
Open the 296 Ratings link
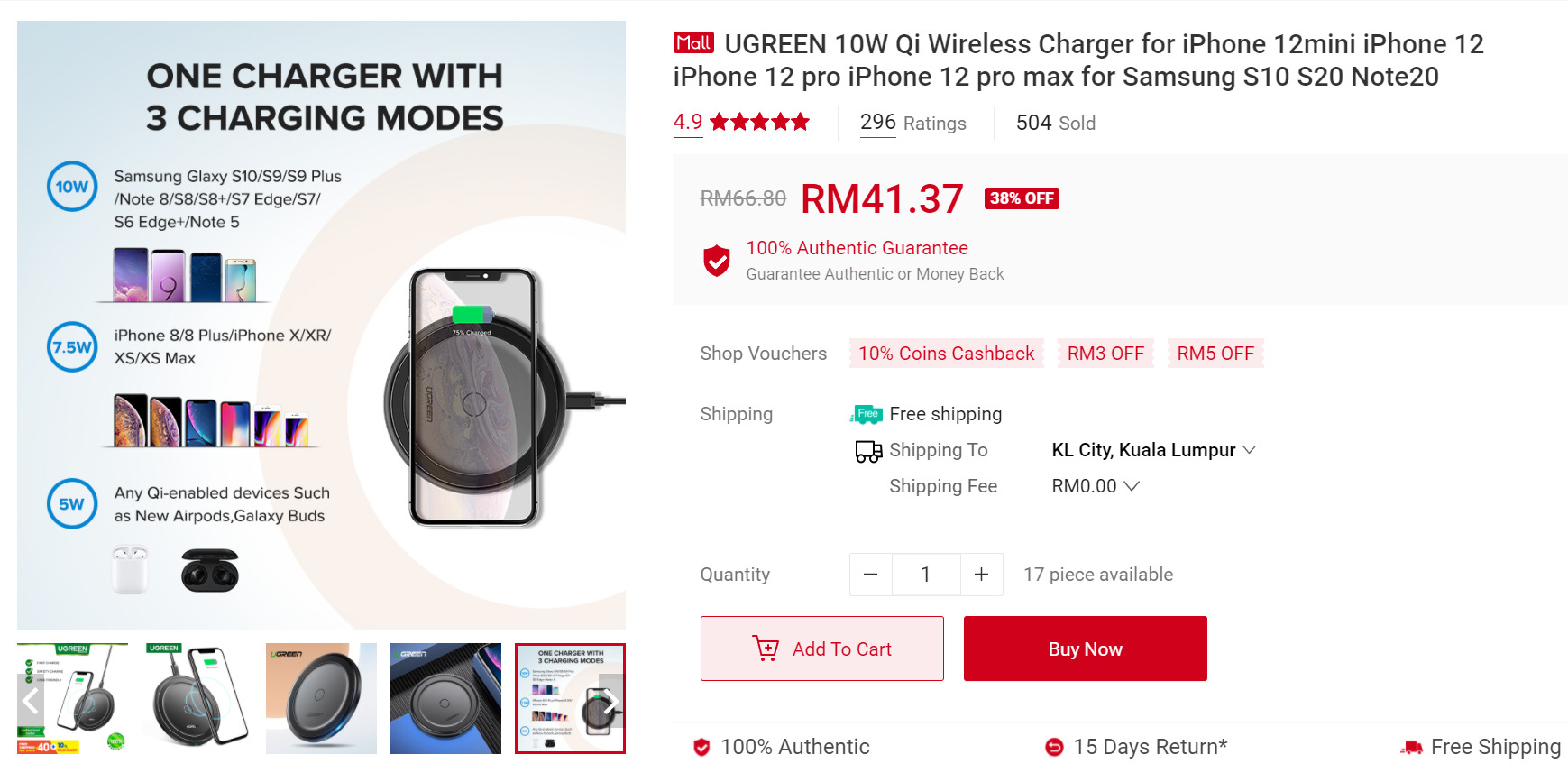click(x=912, y=123)
